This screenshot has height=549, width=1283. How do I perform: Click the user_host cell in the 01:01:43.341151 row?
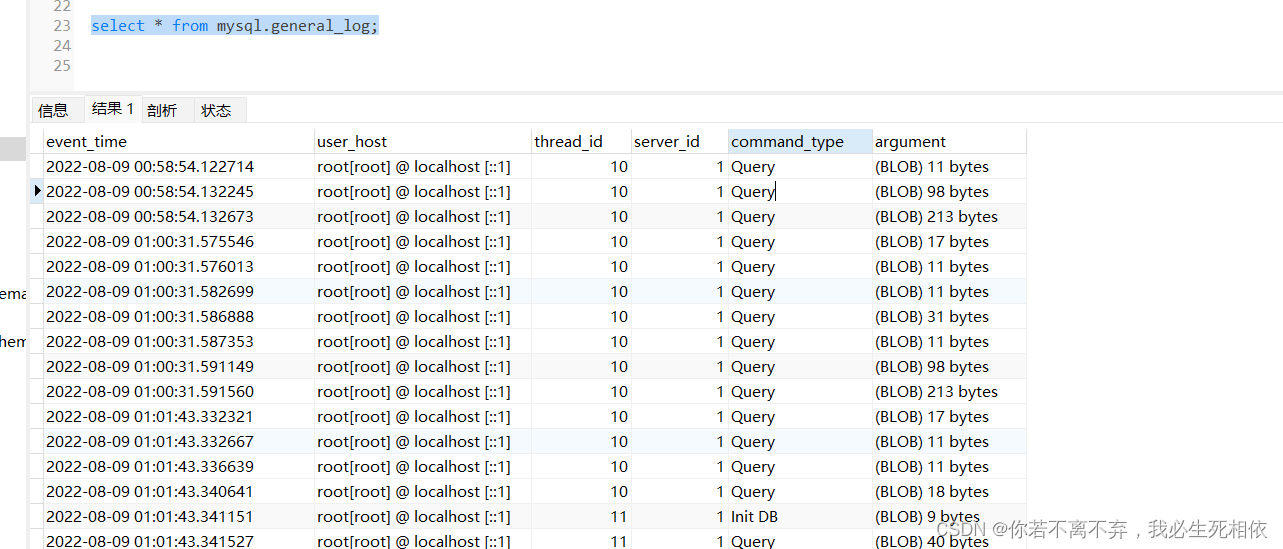[x=423, y=516]
